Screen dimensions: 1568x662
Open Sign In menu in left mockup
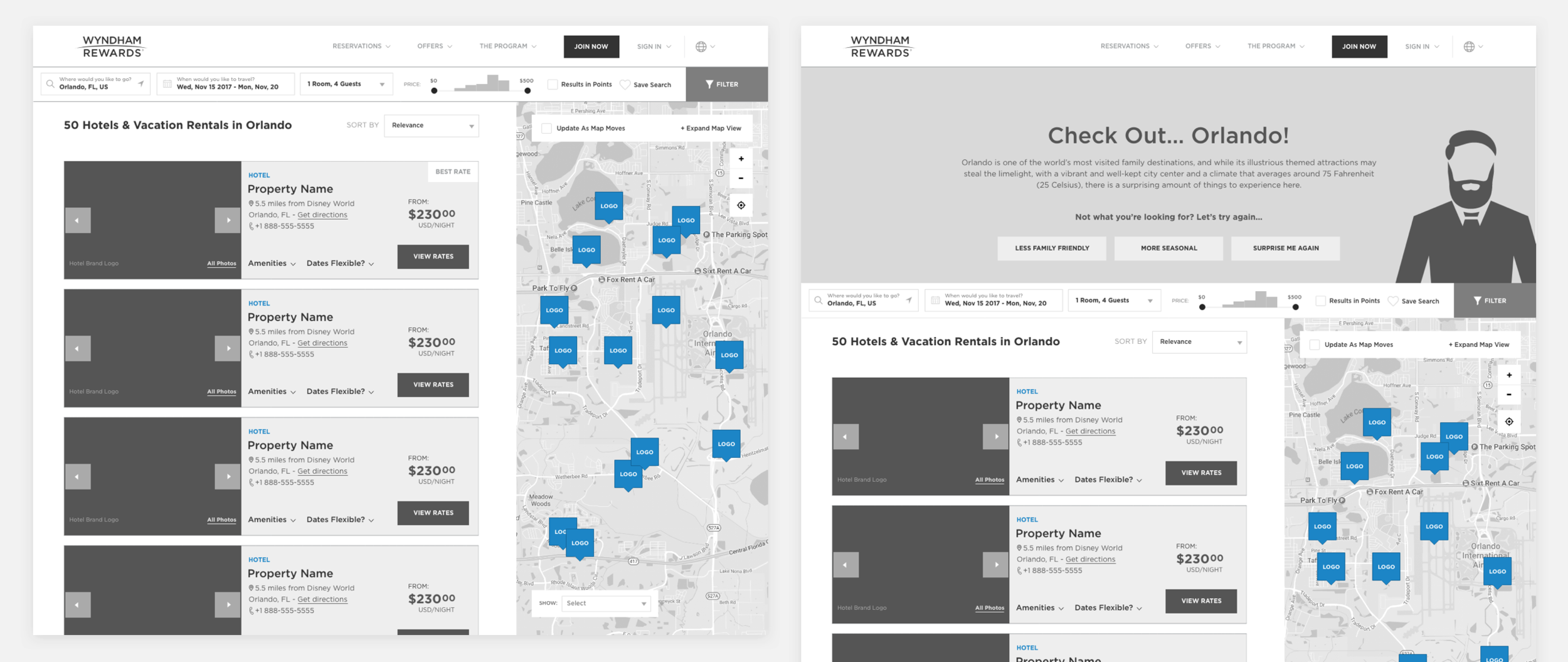coord(654,46)
